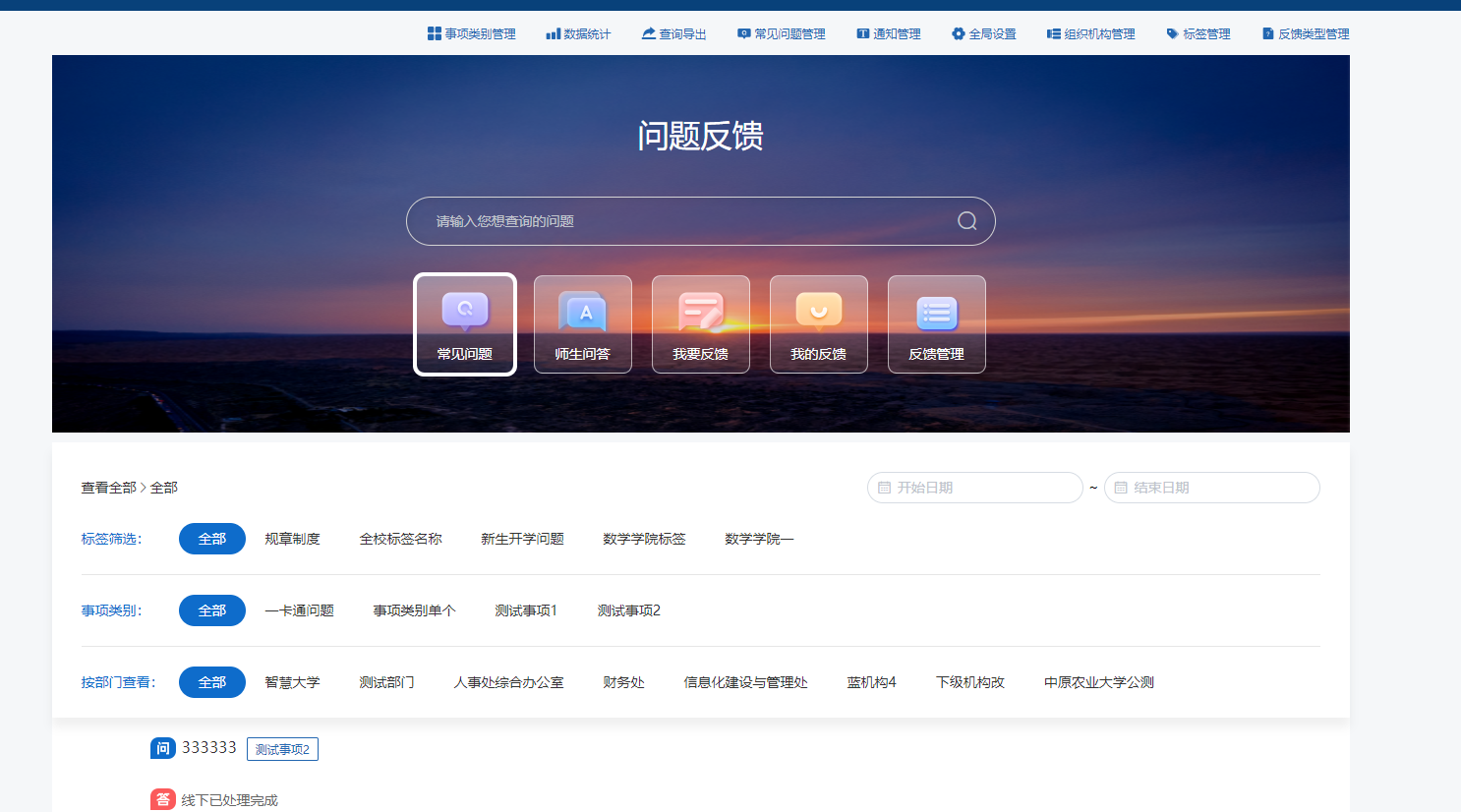Viewport: 1461px width, 812px height.
Task: Click the 反馈类型管理 document icon
Action: click(1268, 33)
